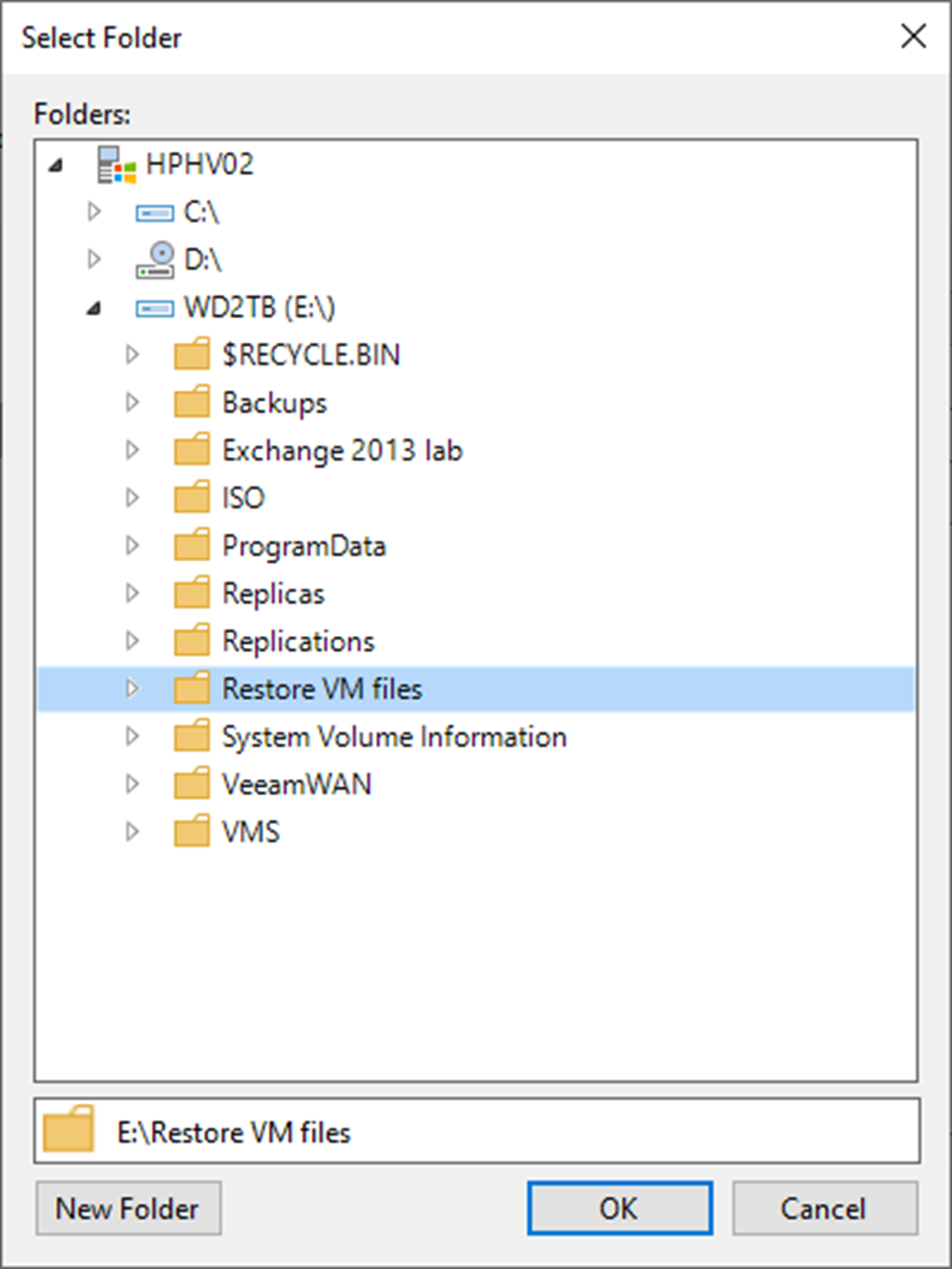
Task: Collapse the WD2TB (E:\) drive node
Action: pyautogui.click(x=94, y=308)
